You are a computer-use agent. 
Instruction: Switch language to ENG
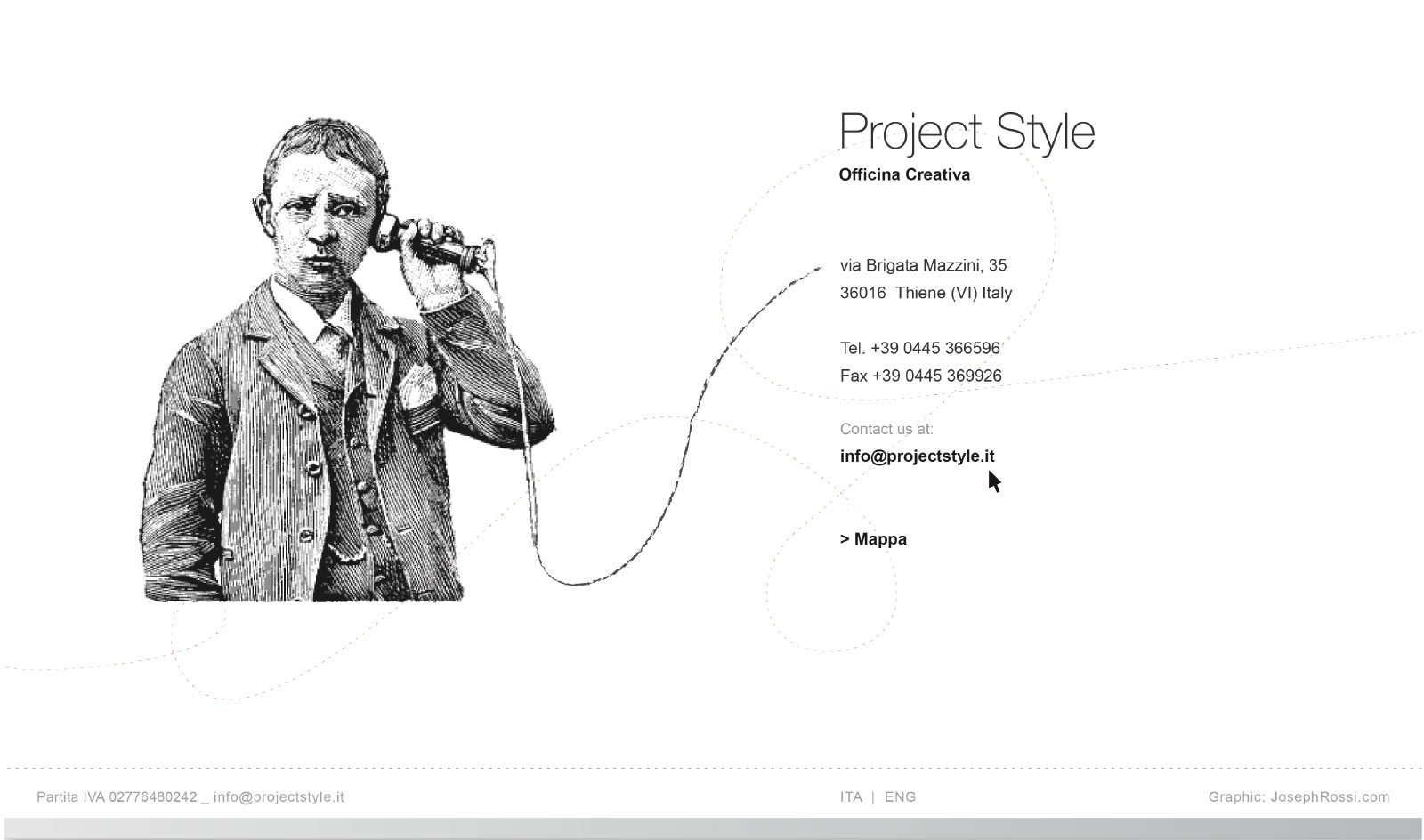click(x=900, y=797)
